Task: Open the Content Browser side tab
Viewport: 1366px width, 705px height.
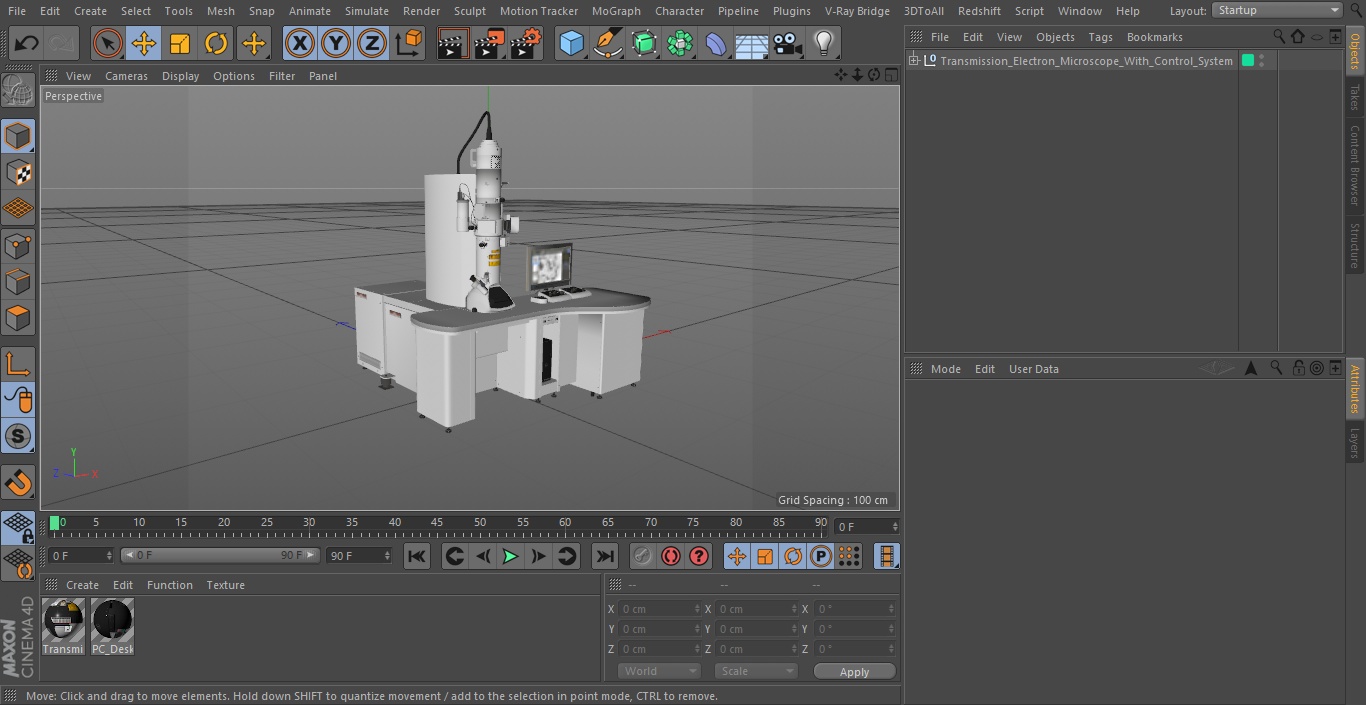Action: [1355, 164]
